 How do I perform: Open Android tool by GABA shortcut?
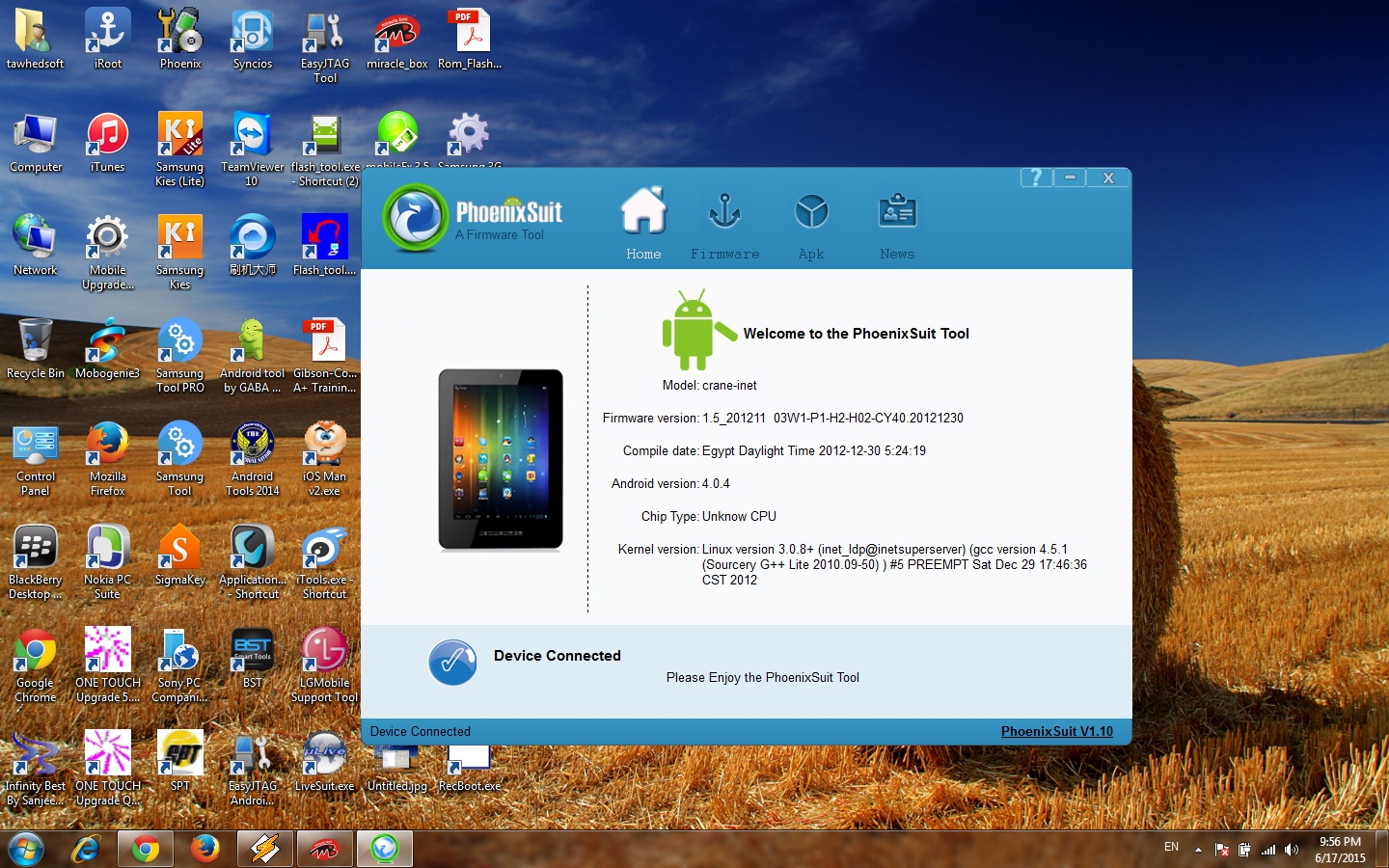253,356
